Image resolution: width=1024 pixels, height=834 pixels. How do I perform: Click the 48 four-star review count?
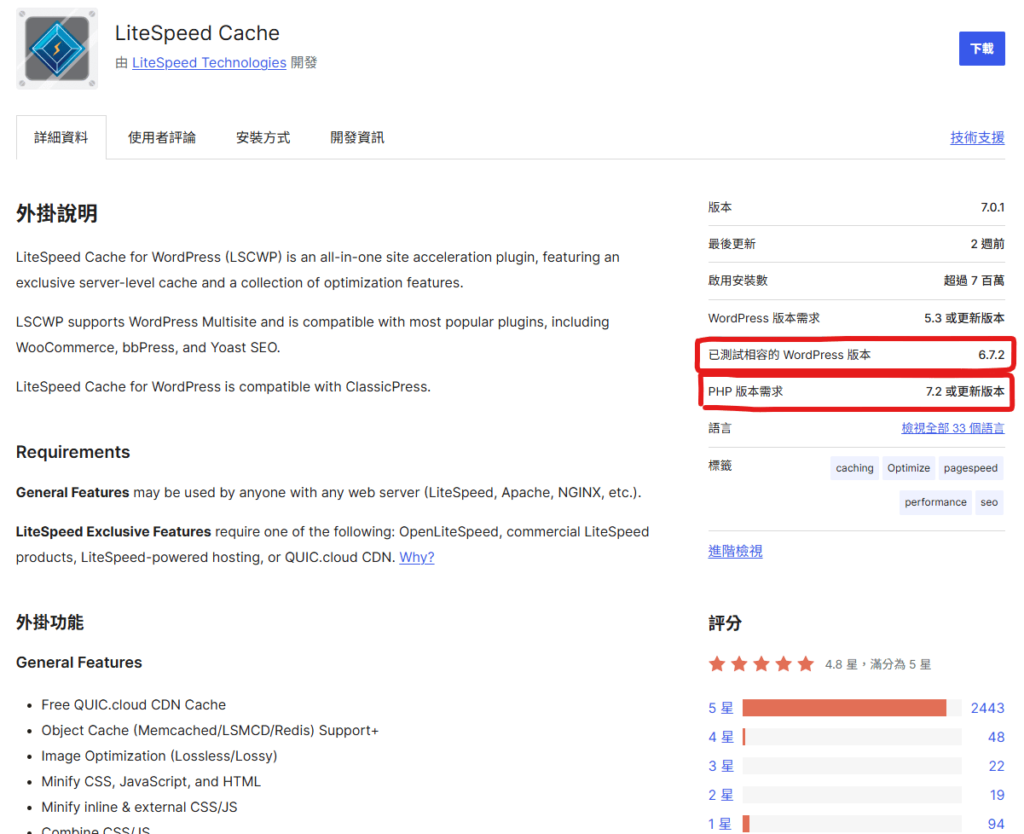coord(996,737)
